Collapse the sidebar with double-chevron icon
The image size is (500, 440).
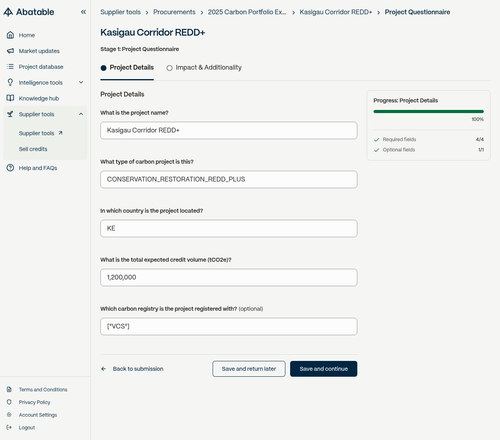pyautogui.click(x=83, y=12)
